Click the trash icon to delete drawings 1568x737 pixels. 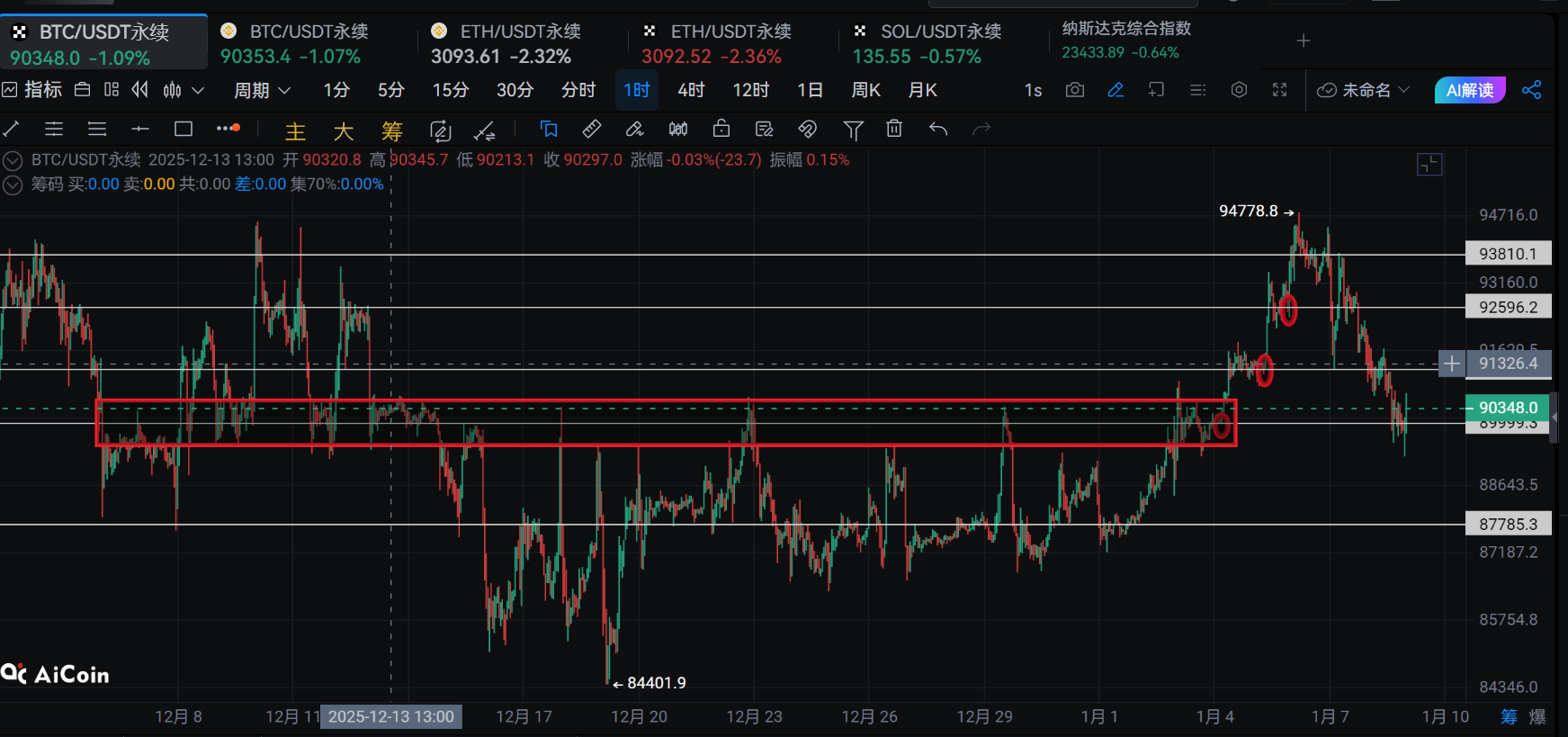(x=893, y=130)
